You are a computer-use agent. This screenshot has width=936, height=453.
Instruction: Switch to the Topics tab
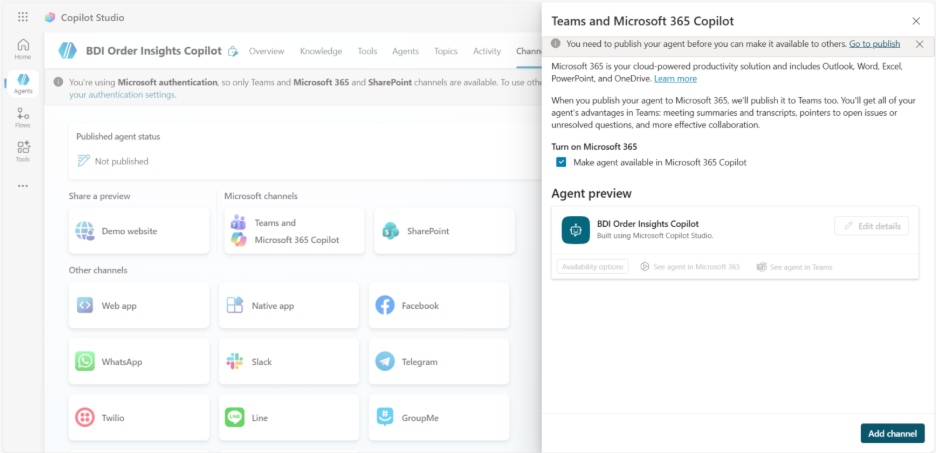[x=446, y=51]
